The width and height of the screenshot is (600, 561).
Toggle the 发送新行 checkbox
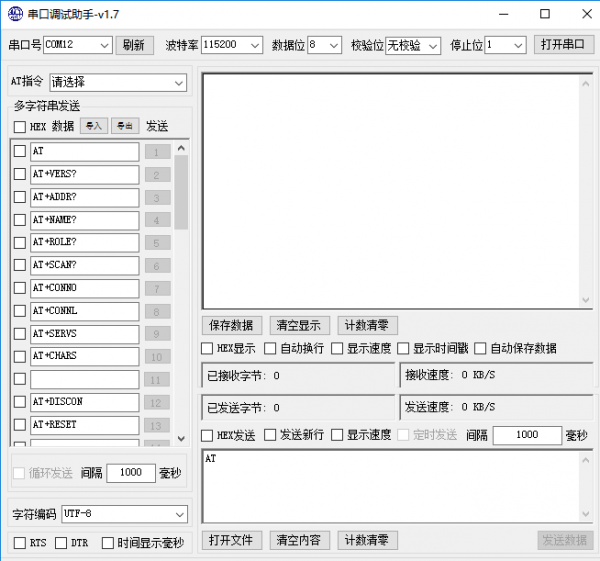point(270,435)
